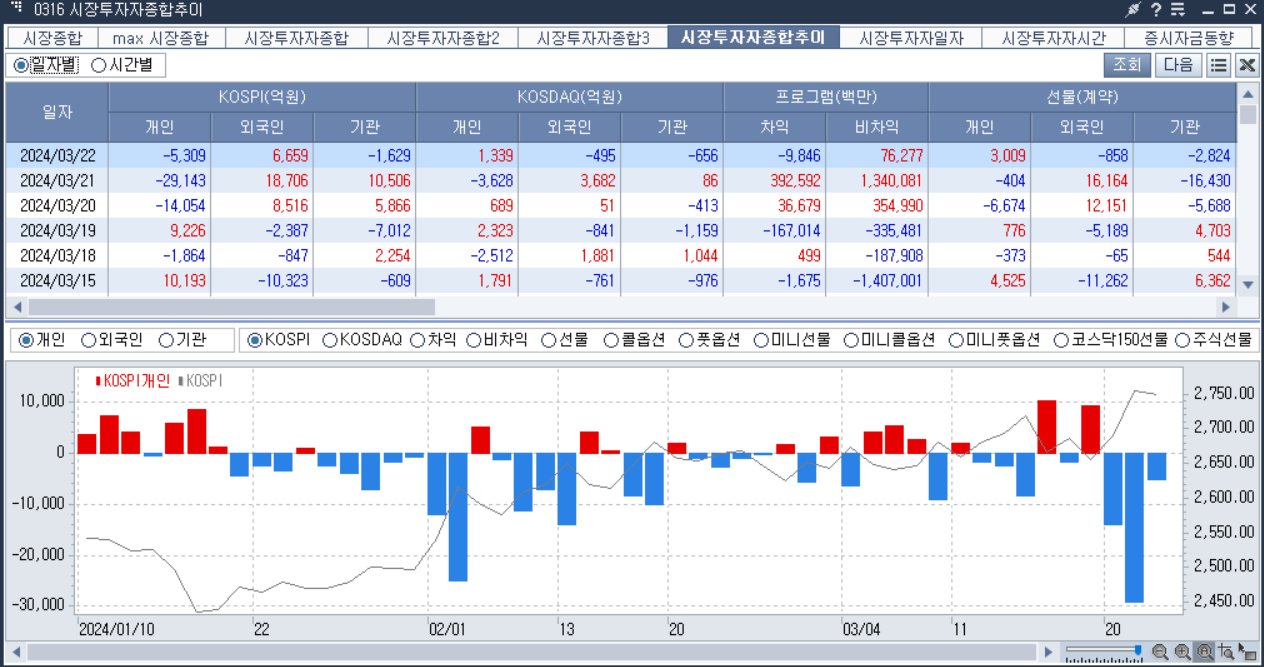Click the table's scroll left arrow

coord(15,307)
